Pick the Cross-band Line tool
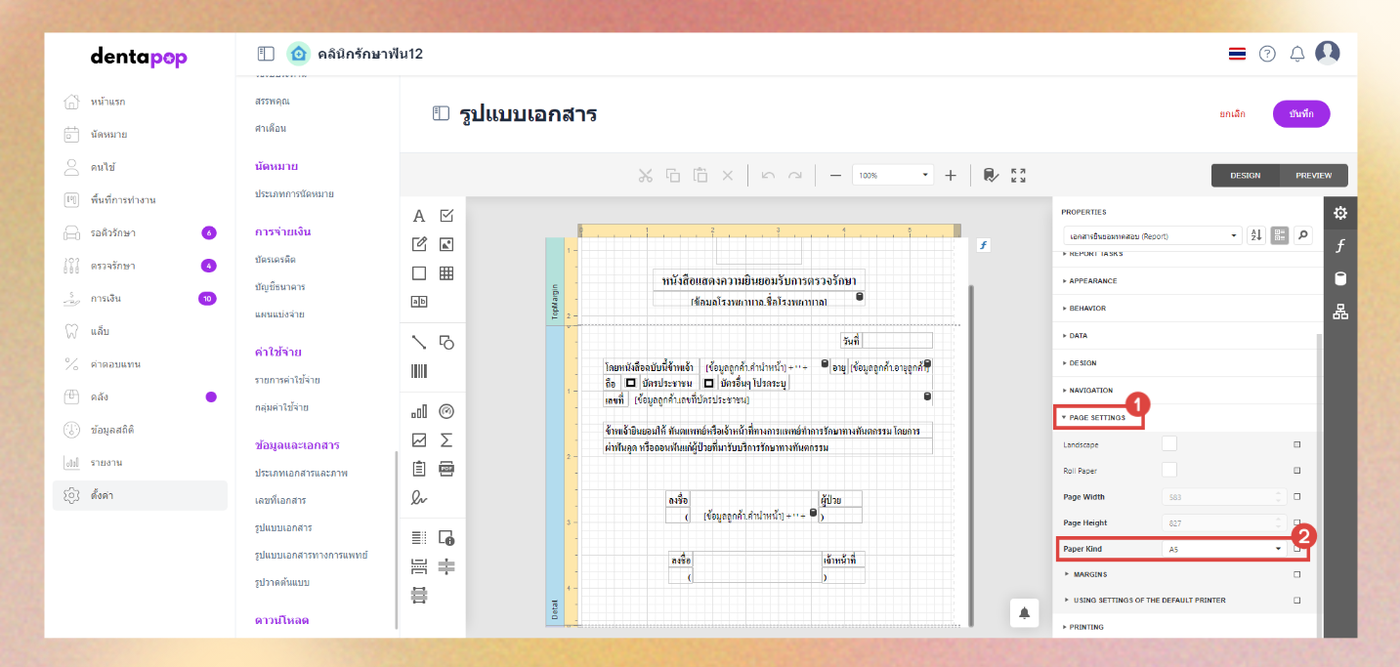This screenshot has width=1400, height=667. (x=447, y=566)
